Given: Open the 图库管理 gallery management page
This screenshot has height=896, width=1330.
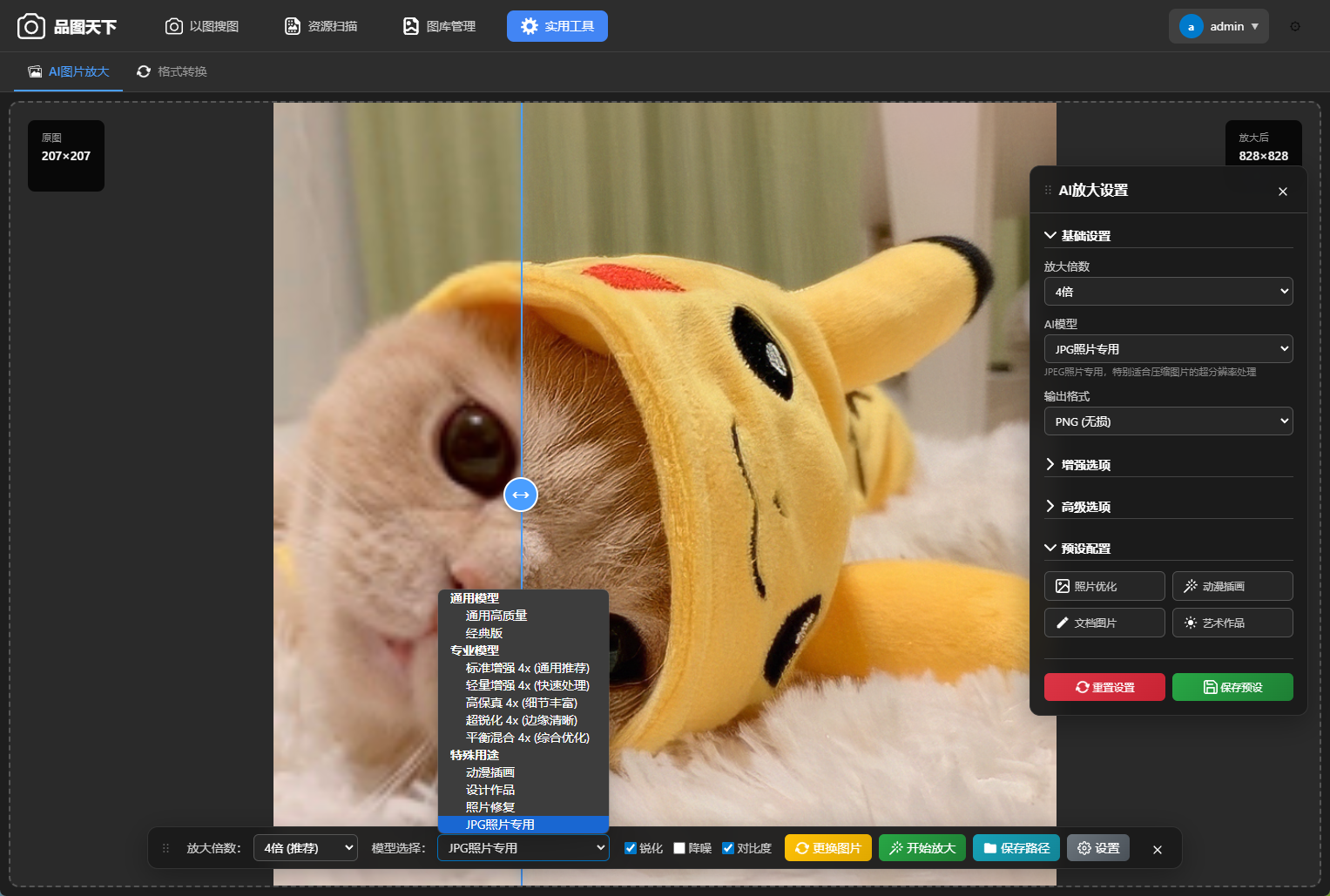Looking at the screenshot, I should click(440, 26).
